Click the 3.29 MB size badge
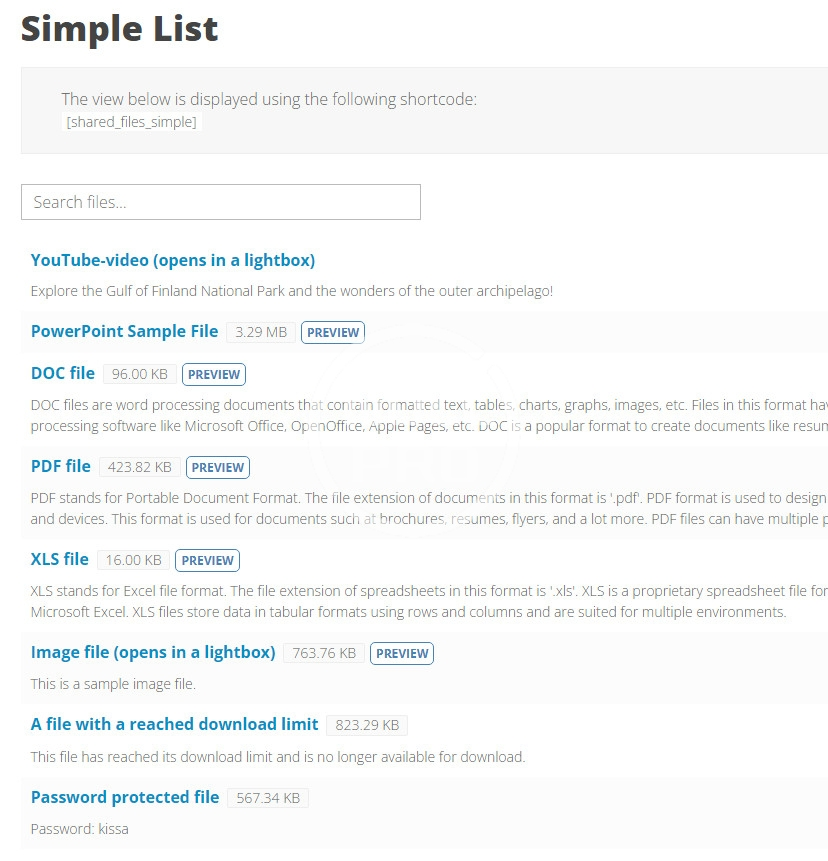 [x=261, y=332]
